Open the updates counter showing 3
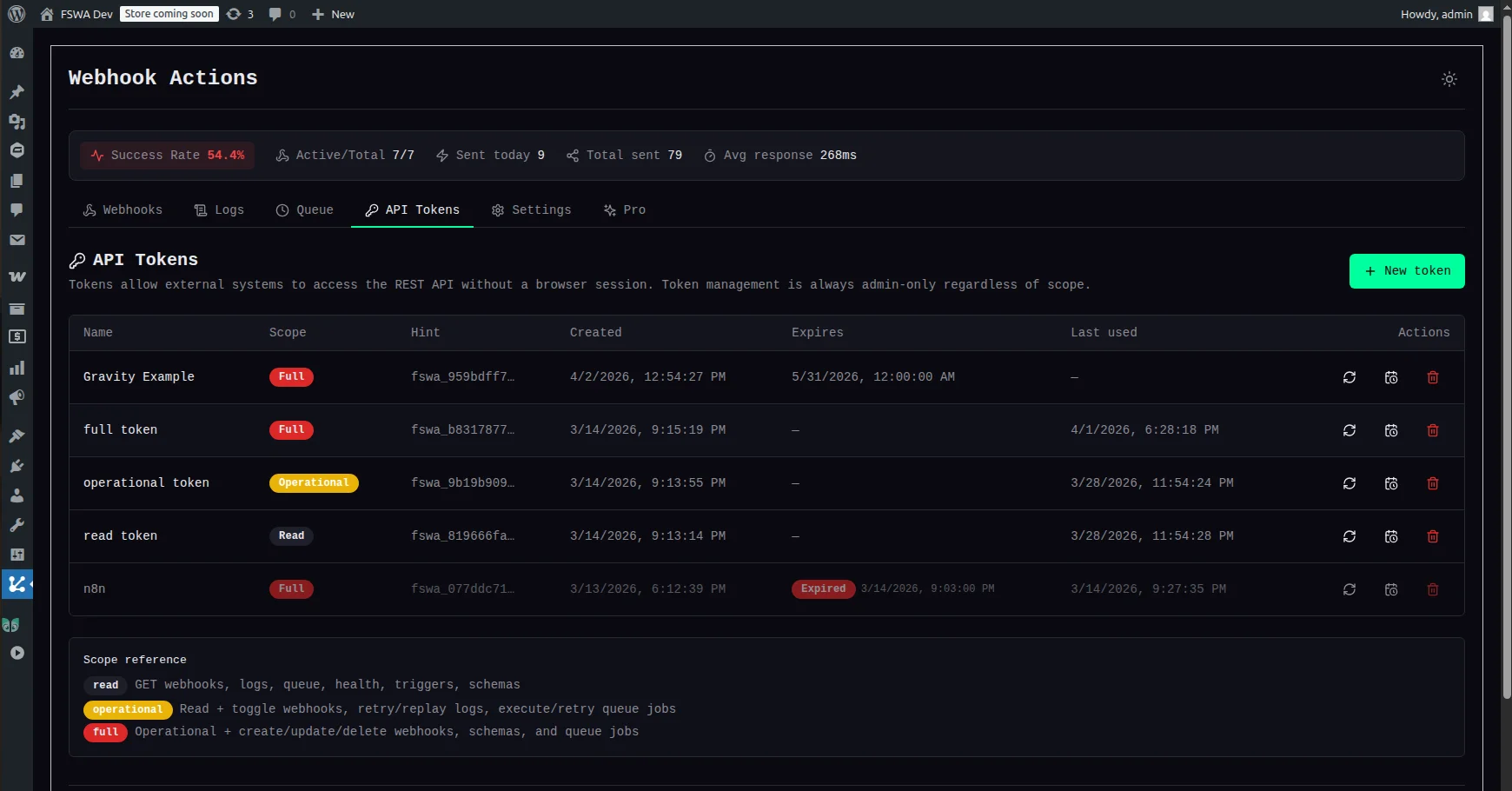The width and height of the screenshot is (1512, 791). coord(240,14)
